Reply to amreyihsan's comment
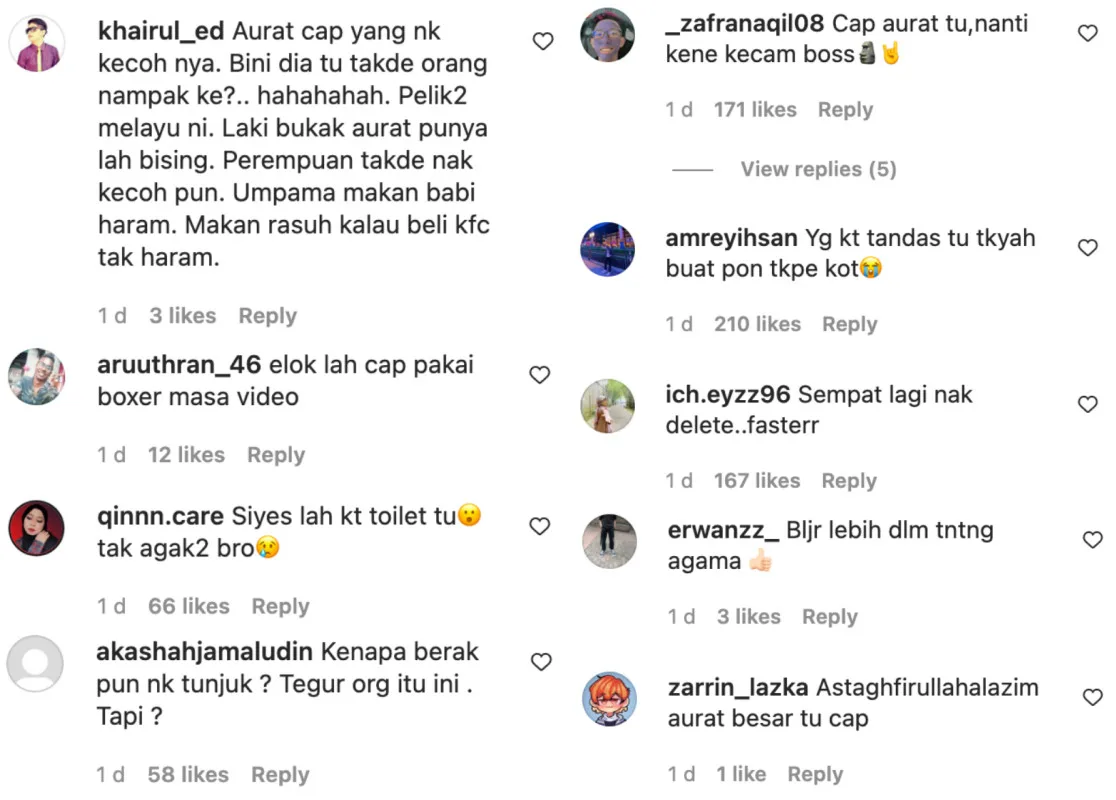1116x800 pixels. 850,324
